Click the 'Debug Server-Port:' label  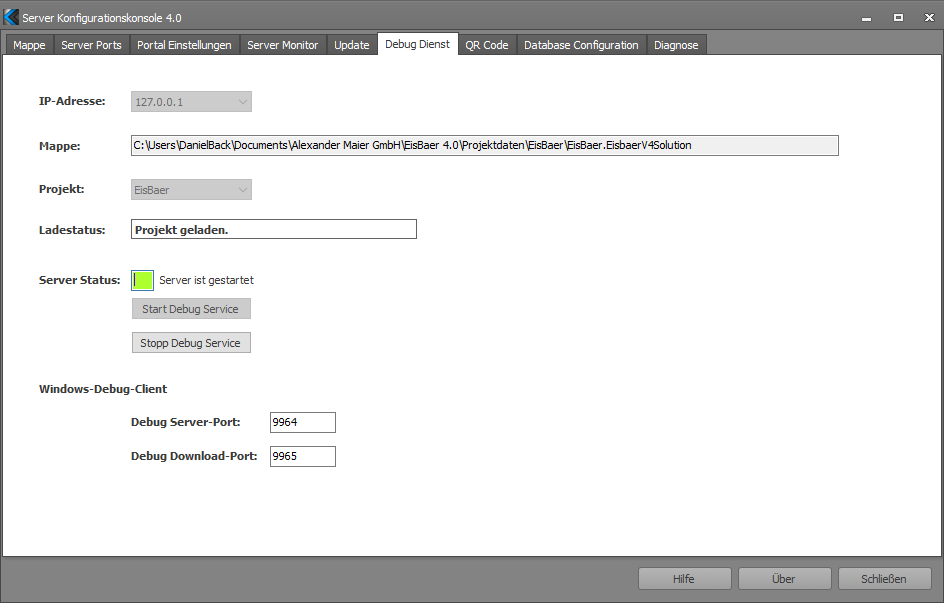pos(185,422)
